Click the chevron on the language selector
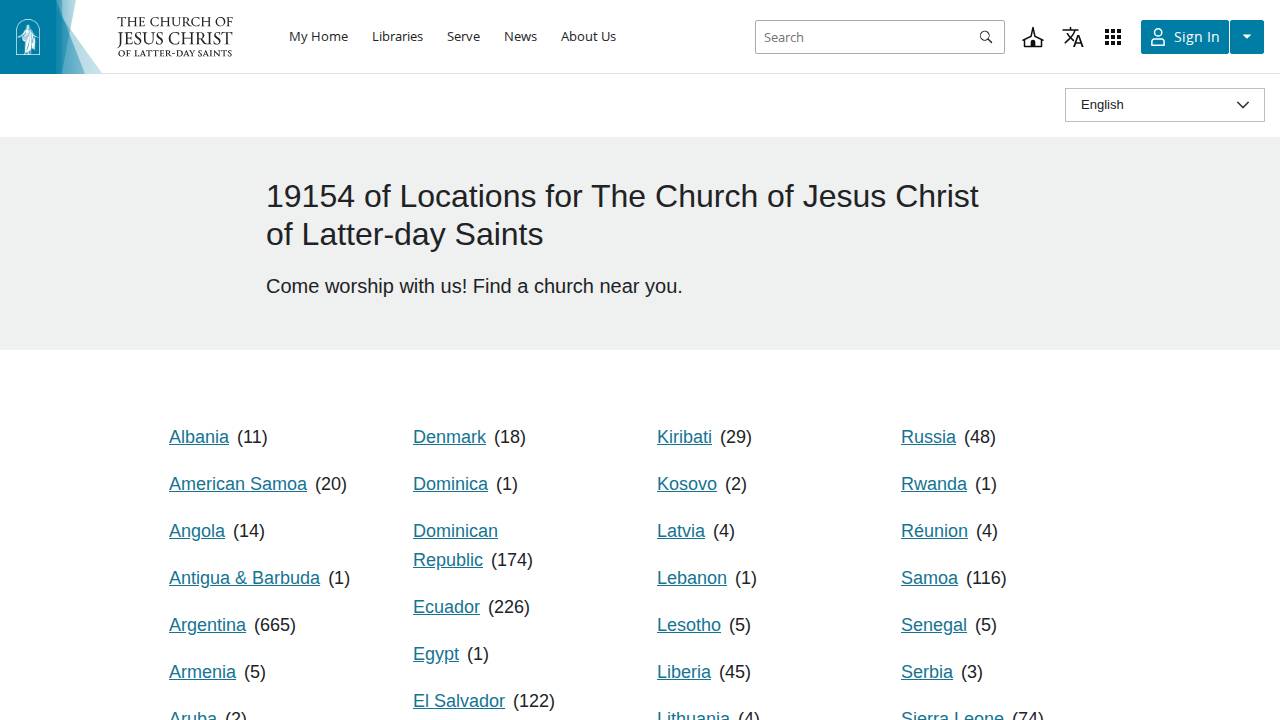1280x720 pixels. click(1243, 105)
